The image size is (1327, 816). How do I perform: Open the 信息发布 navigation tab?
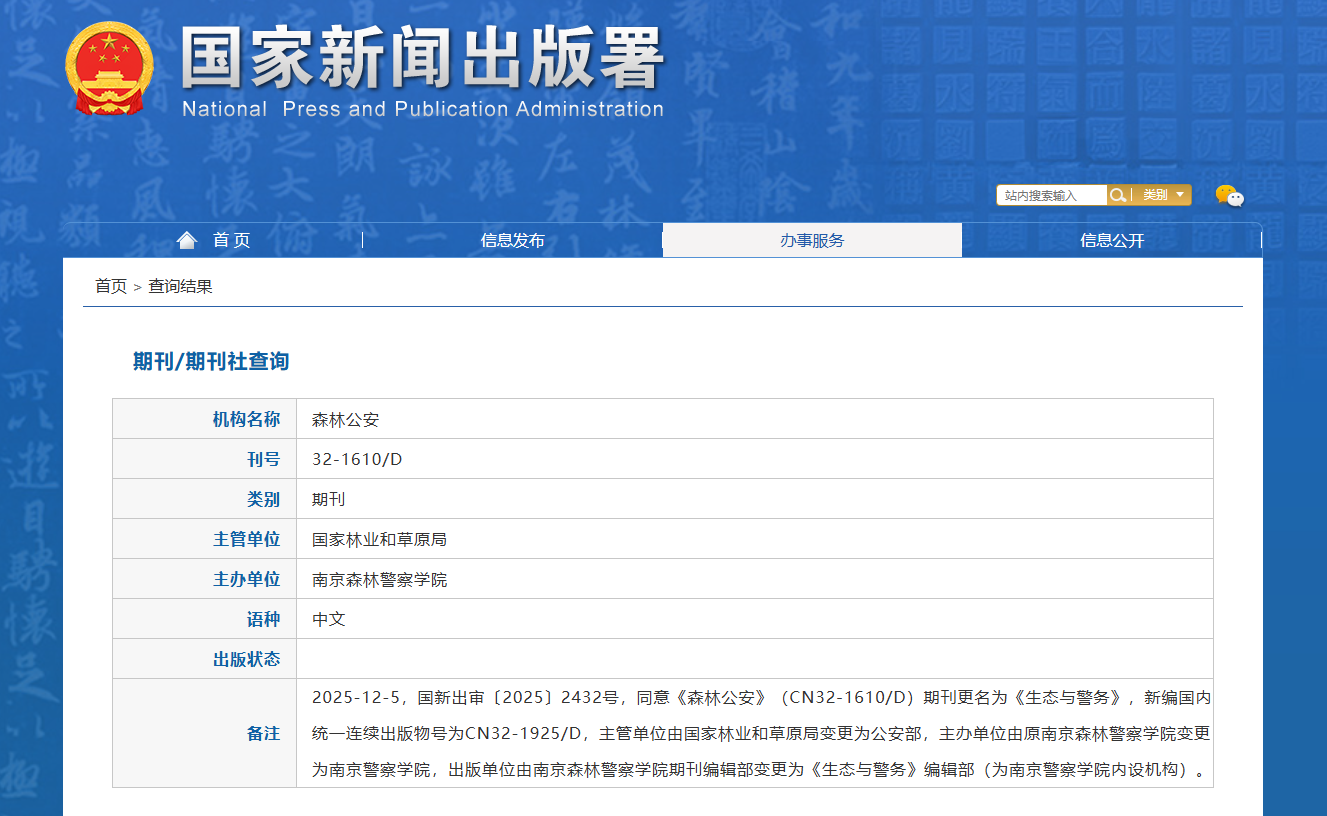(x=512, y=240)
